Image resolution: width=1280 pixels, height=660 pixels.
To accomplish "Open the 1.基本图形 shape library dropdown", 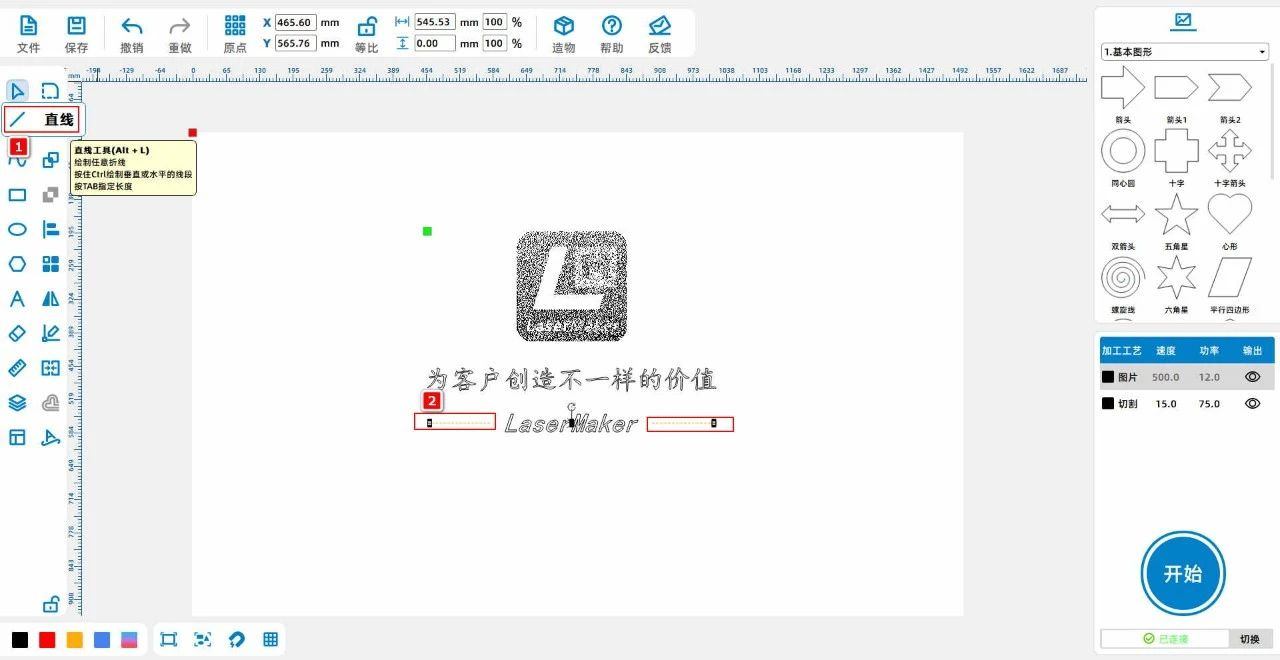I will (1184, 52).
